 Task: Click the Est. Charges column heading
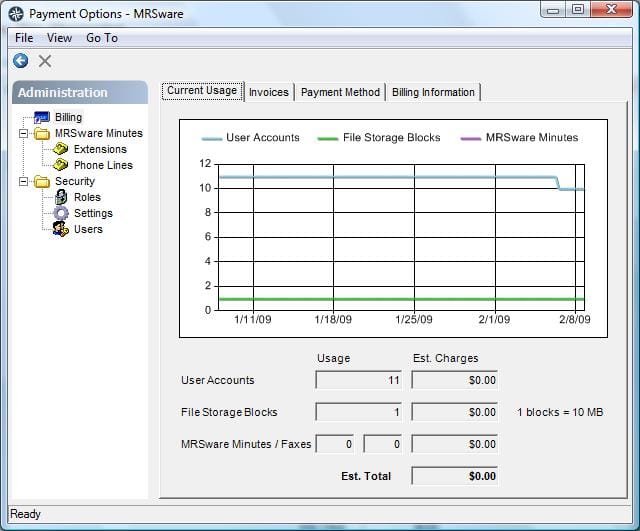coord(445,358)
